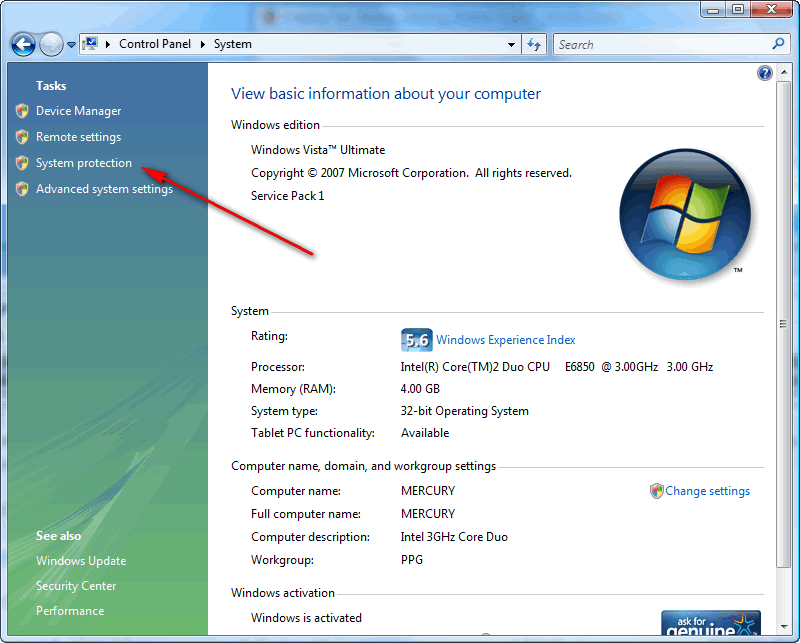This screenshot has height=643, width=800.
Task: Open Performance under See also
Action: pyautogui.click(x=70, y=611)
